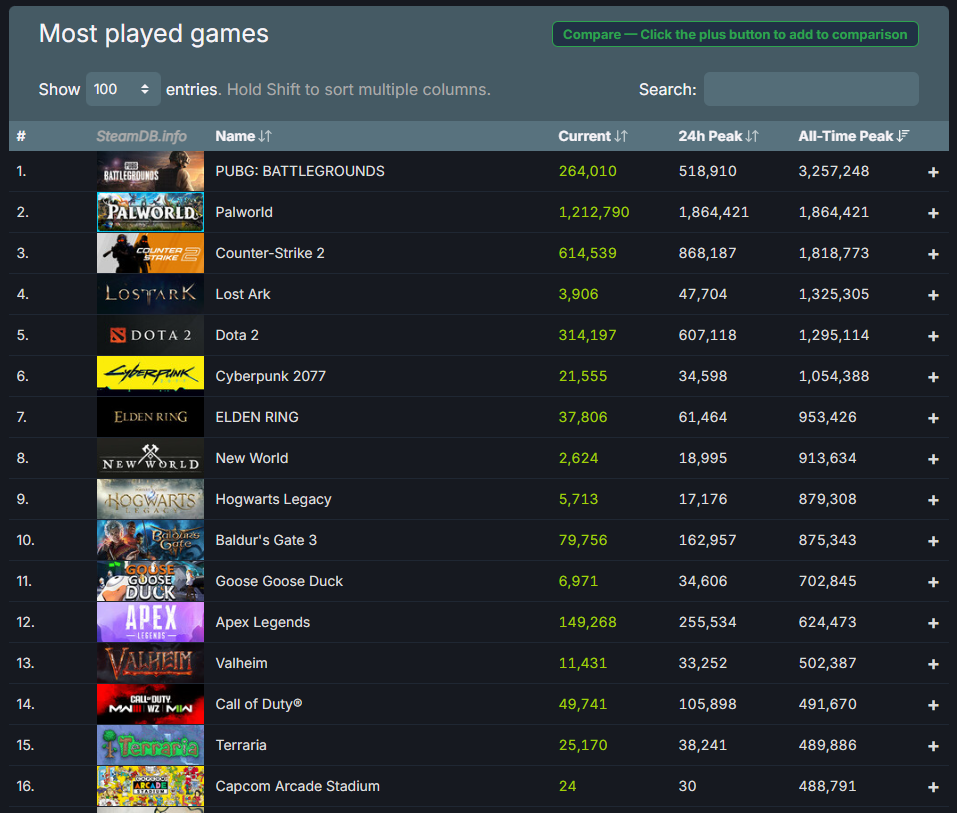The width and height of the screenshot is (957, 813).
Task: Add Counter-Strike 2 to comparison with plus
Action: pos(933,254)
